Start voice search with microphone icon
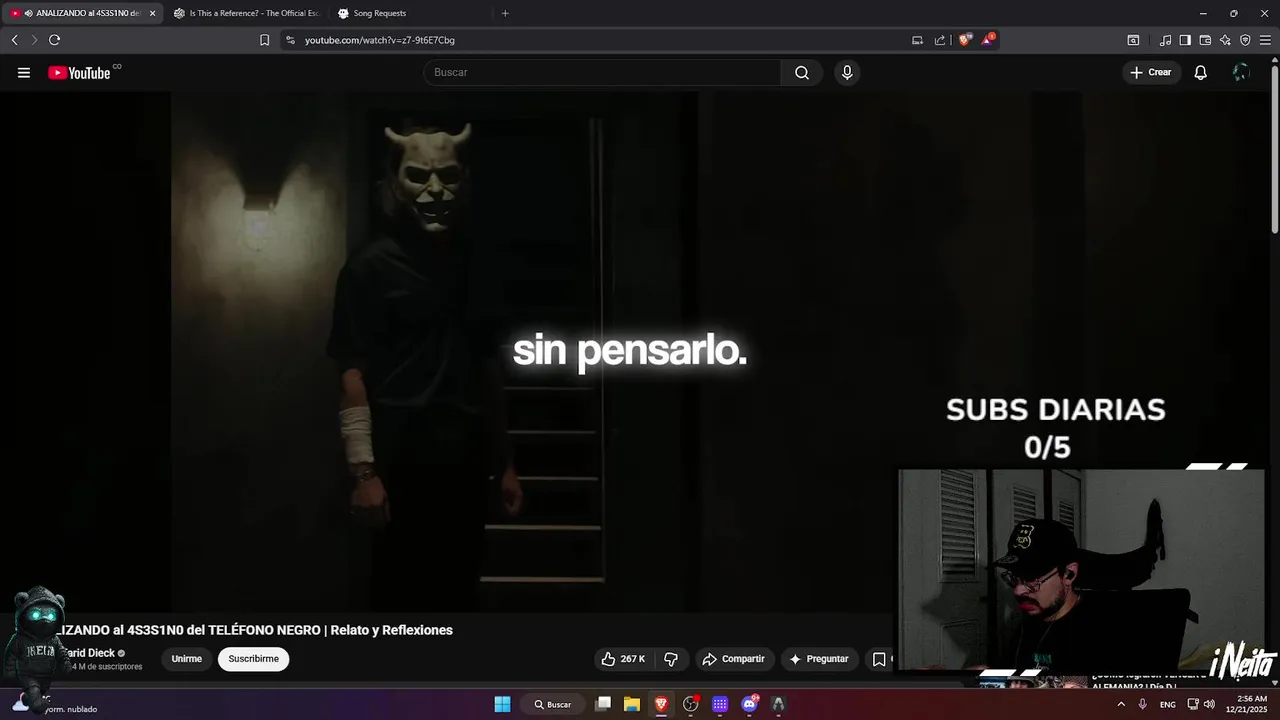Image resolution: width=1280 pixels, height=720 pixels. click(x=847, y=72)
